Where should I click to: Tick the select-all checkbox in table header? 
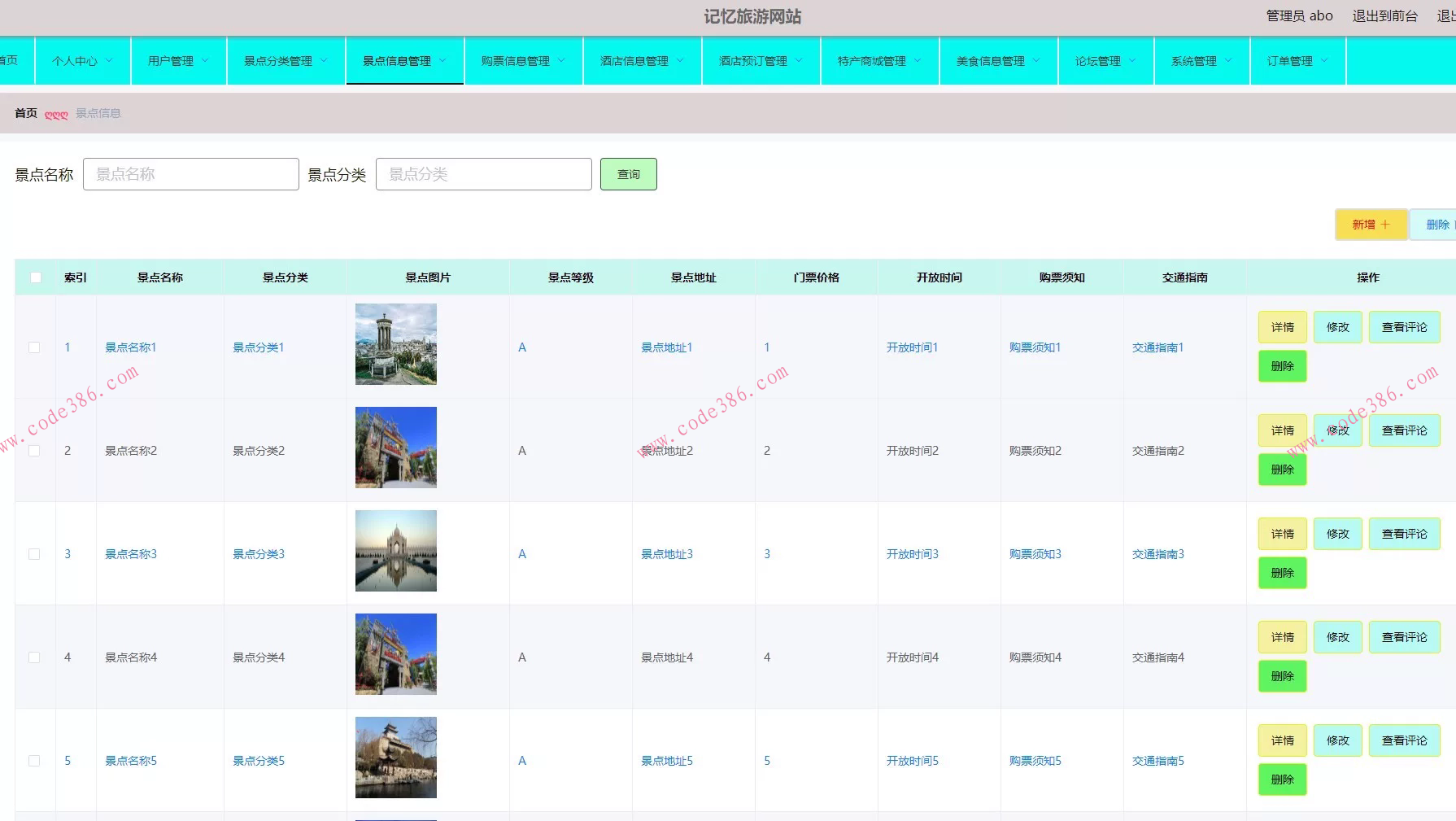click(36, 277)
